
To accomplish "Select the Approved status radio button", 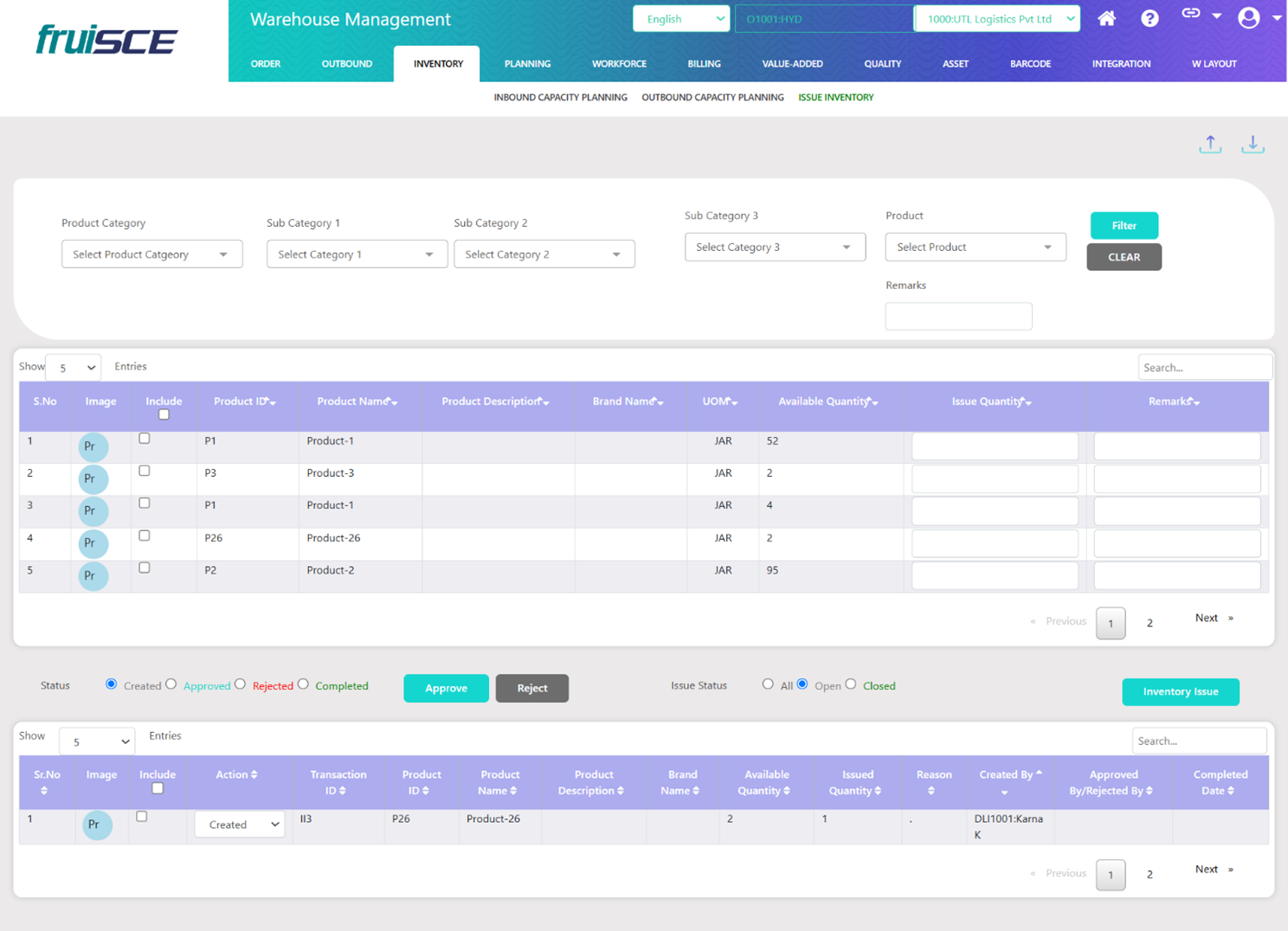I will coord(171,684).
